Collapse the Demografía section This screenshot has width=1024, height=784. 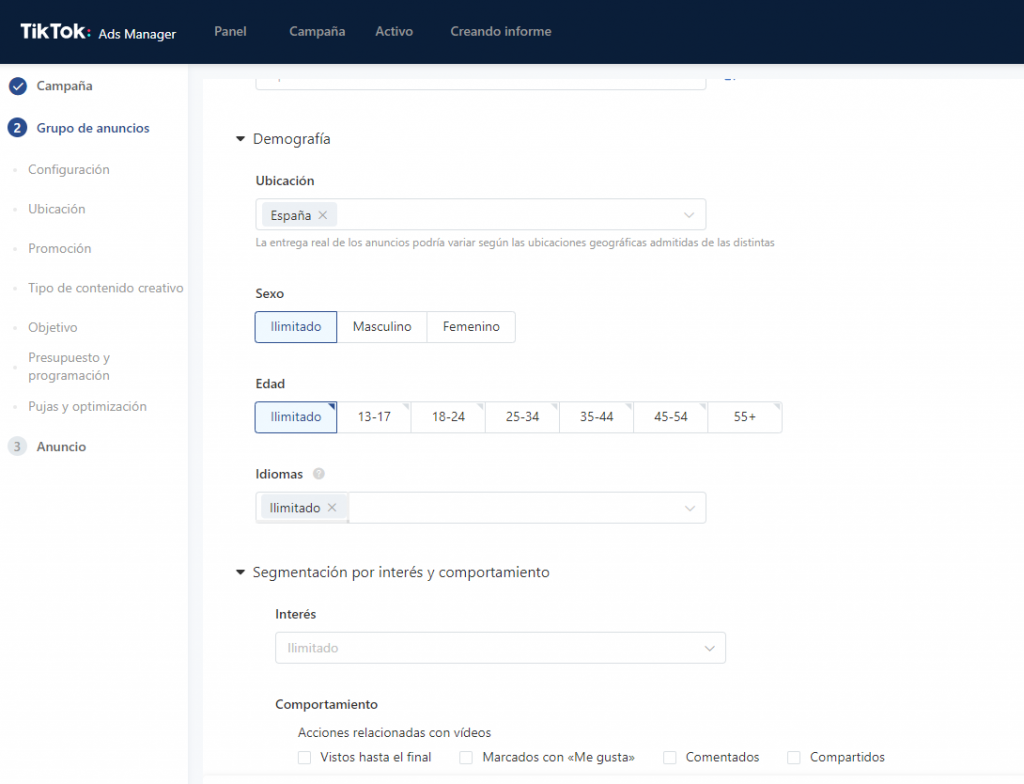click(240, 139)
